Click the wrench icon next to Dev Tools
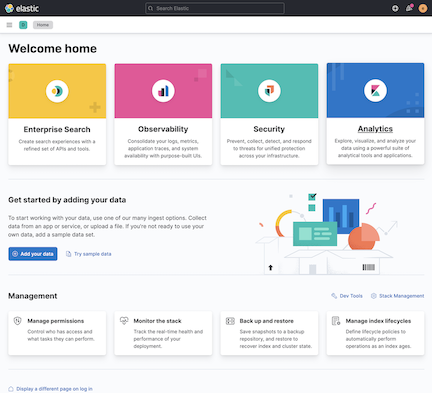The image size is (432, 393). 334,296
